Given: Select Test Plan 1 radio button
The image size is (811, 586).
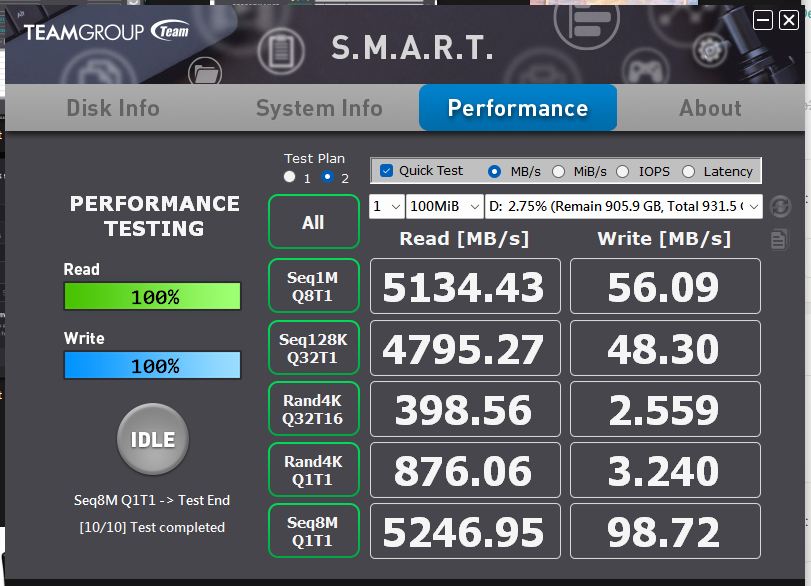Looking at the screenshot, I should pos(290,177).
